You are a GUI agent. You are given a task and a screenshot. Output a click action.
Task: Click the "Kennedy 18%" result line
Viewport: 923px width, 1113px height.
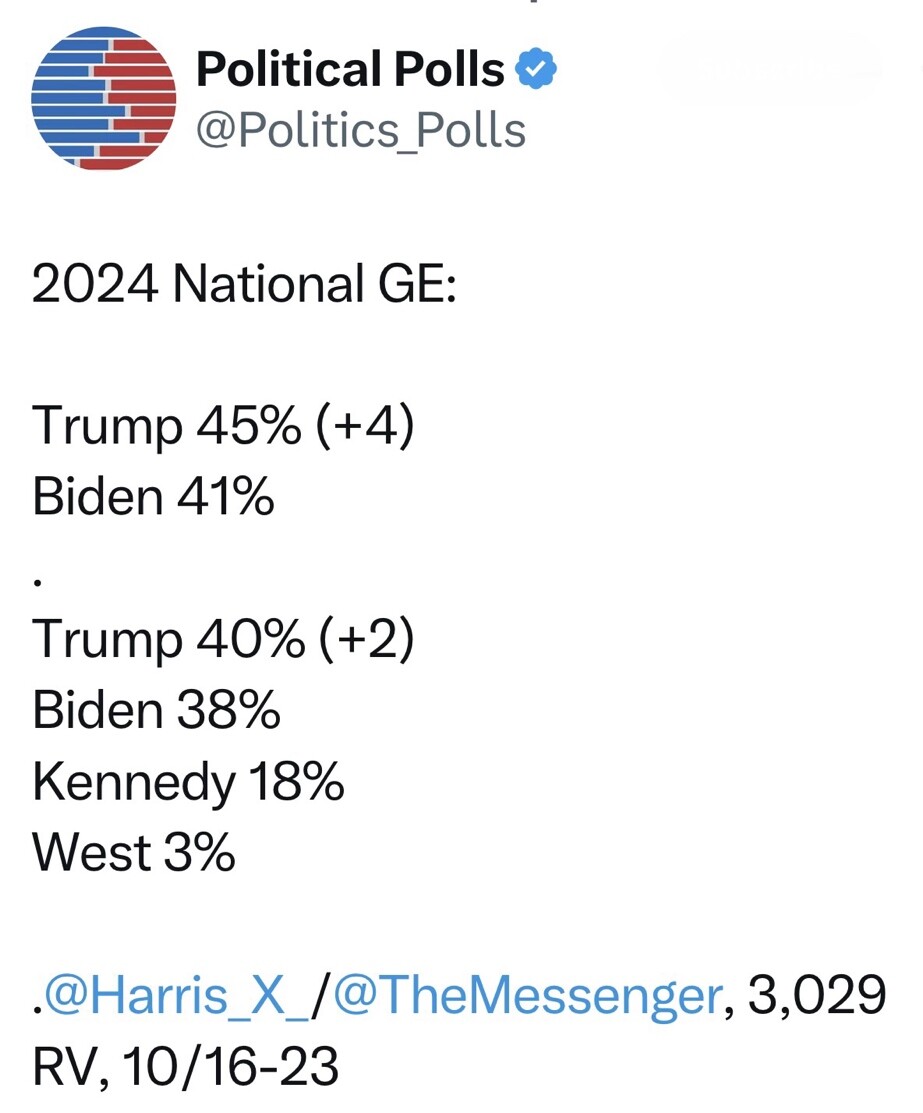188,782
